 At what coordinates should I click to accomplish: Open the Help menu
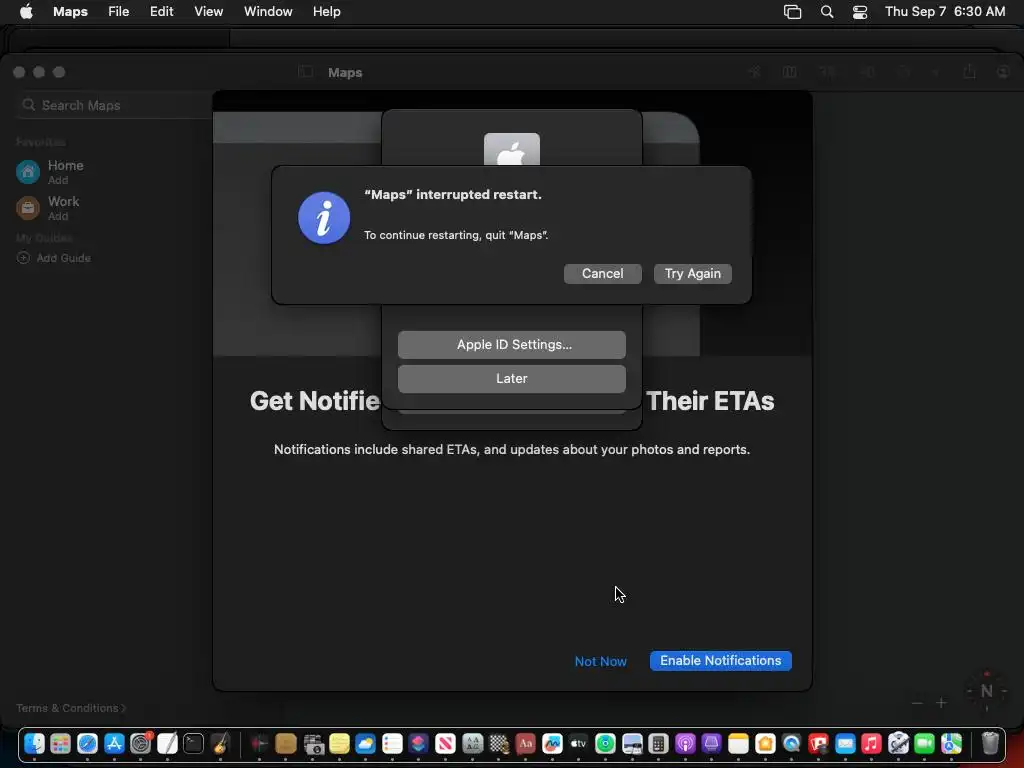click(x=326, y=11)
